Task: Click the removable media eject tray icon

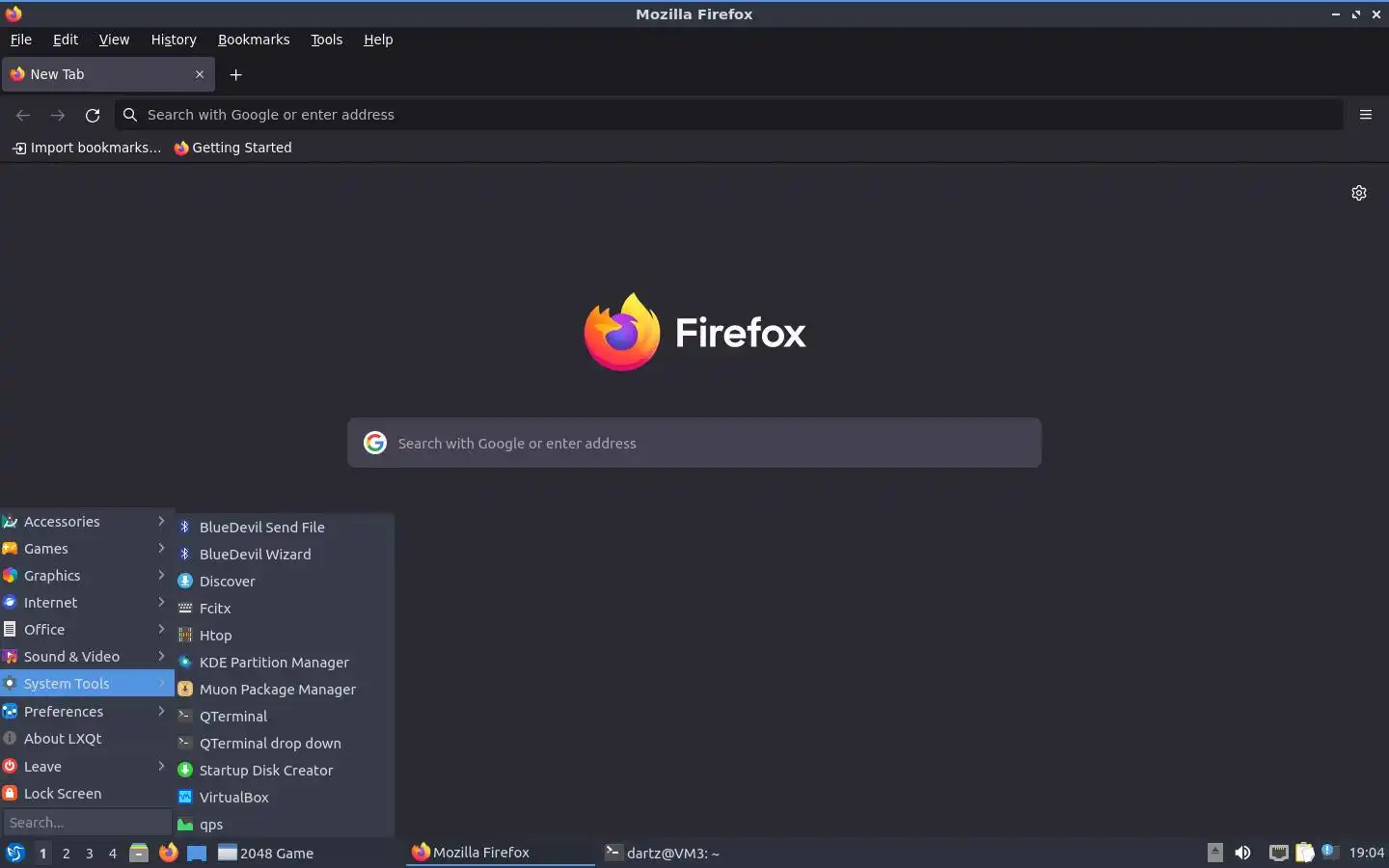Action: (x=1215, y=853)
